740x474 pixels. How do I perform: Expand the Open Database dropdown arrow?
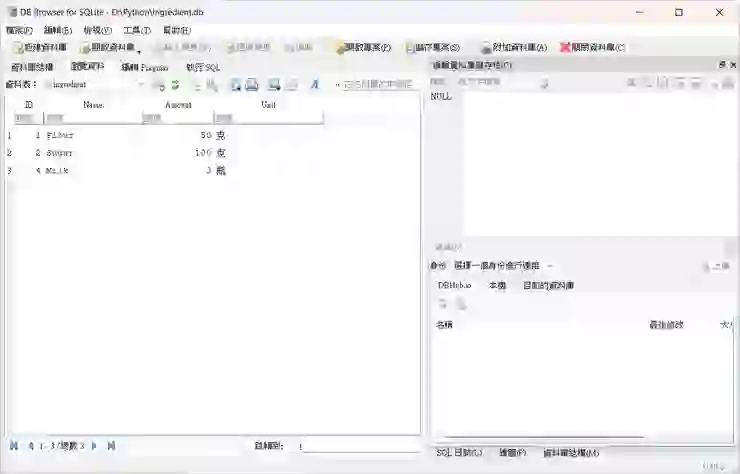coord(139,50)
